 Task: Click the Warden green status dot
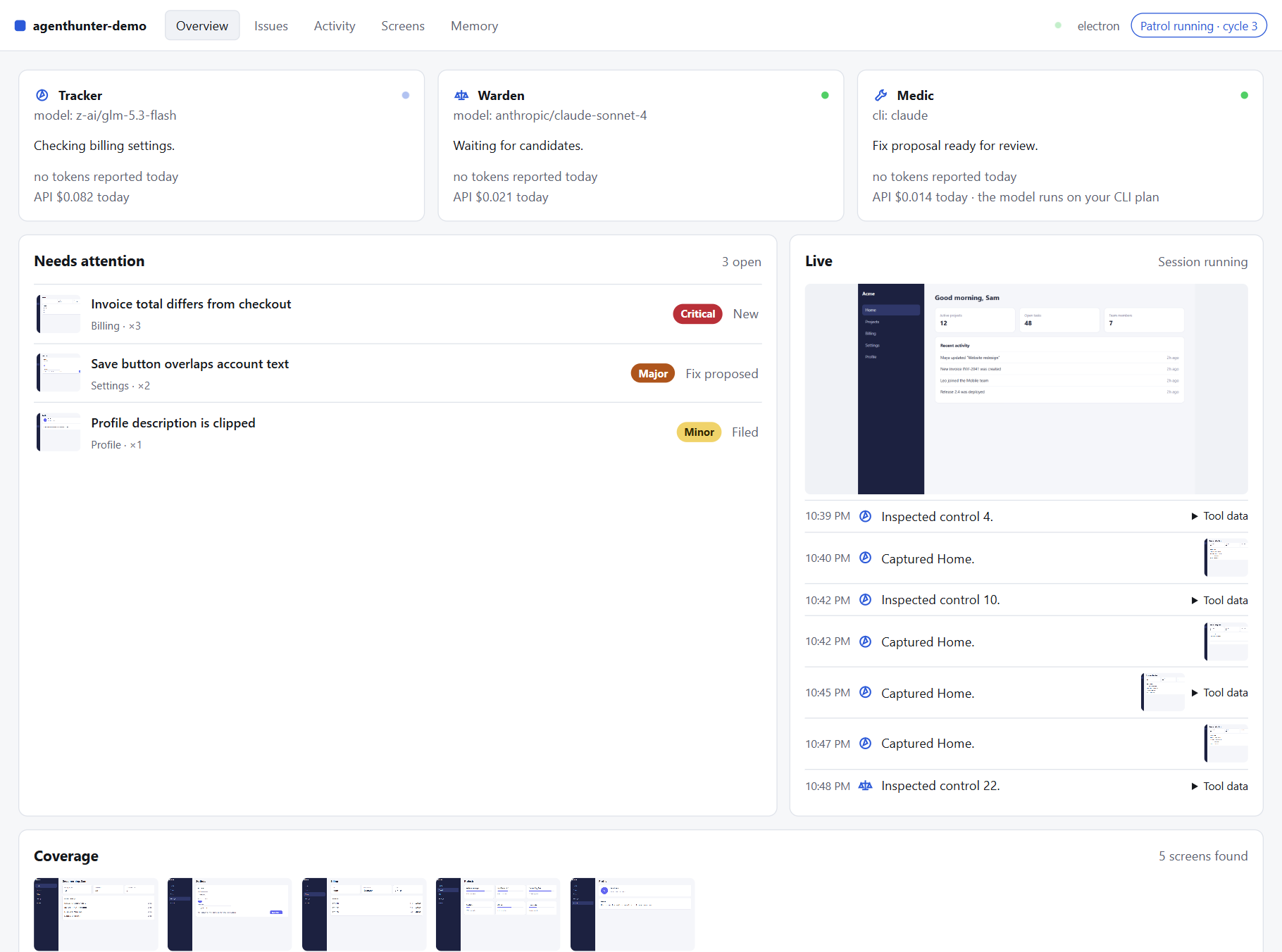tap(825, 95)
